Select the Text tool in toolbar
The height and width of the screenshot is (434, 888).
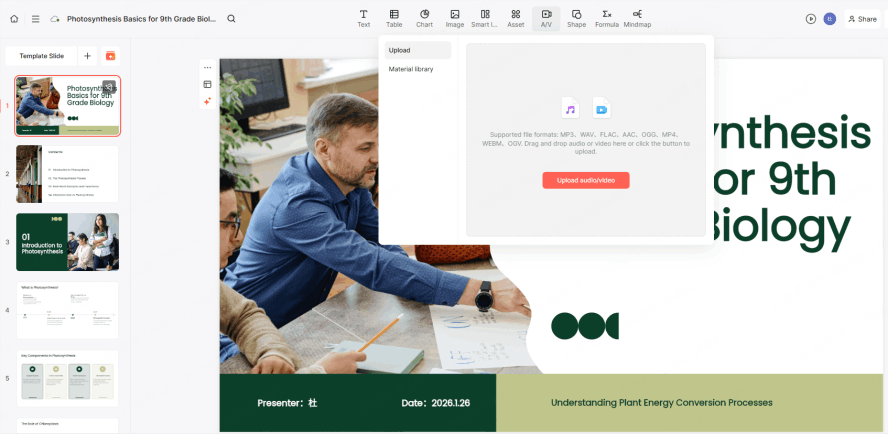coord(364,19)
